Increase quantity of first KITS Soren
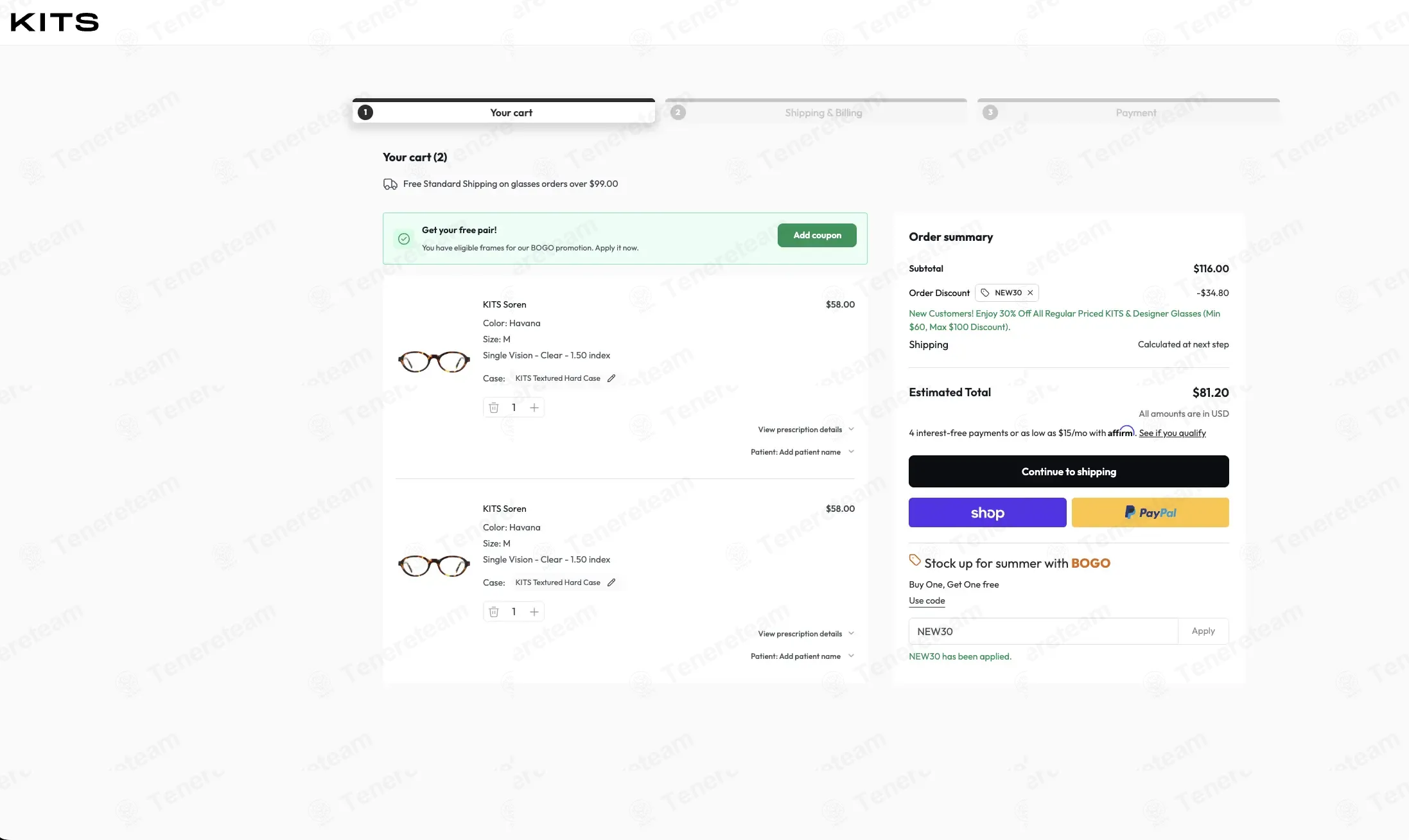Screen dimensions: 1409x840 point(534,408)
